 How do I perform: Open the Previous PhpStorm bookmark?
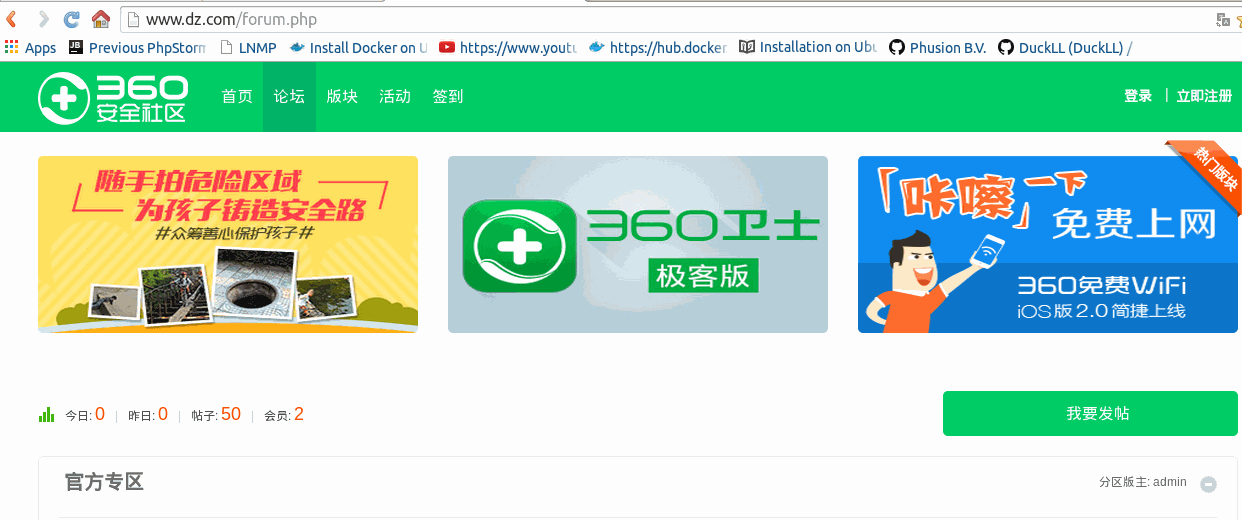[x=137, y=47]
